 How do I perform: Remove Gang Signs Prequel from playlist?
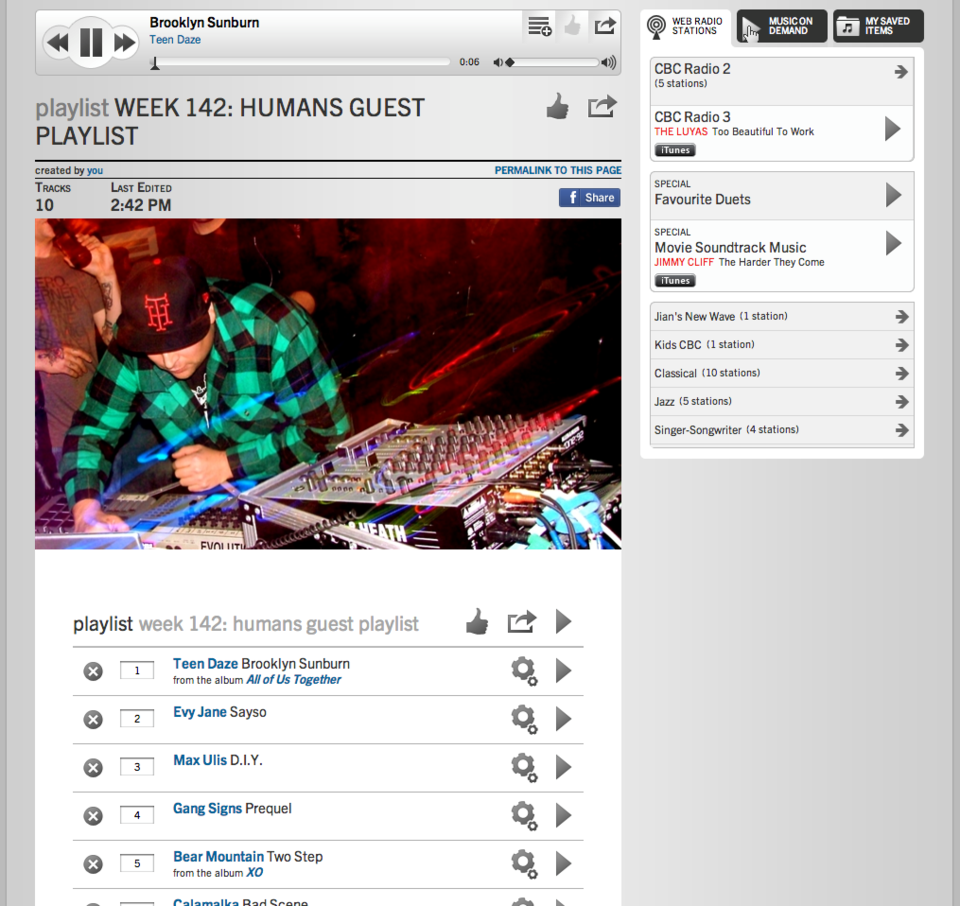pyautogui.click(x=93, y=816)
